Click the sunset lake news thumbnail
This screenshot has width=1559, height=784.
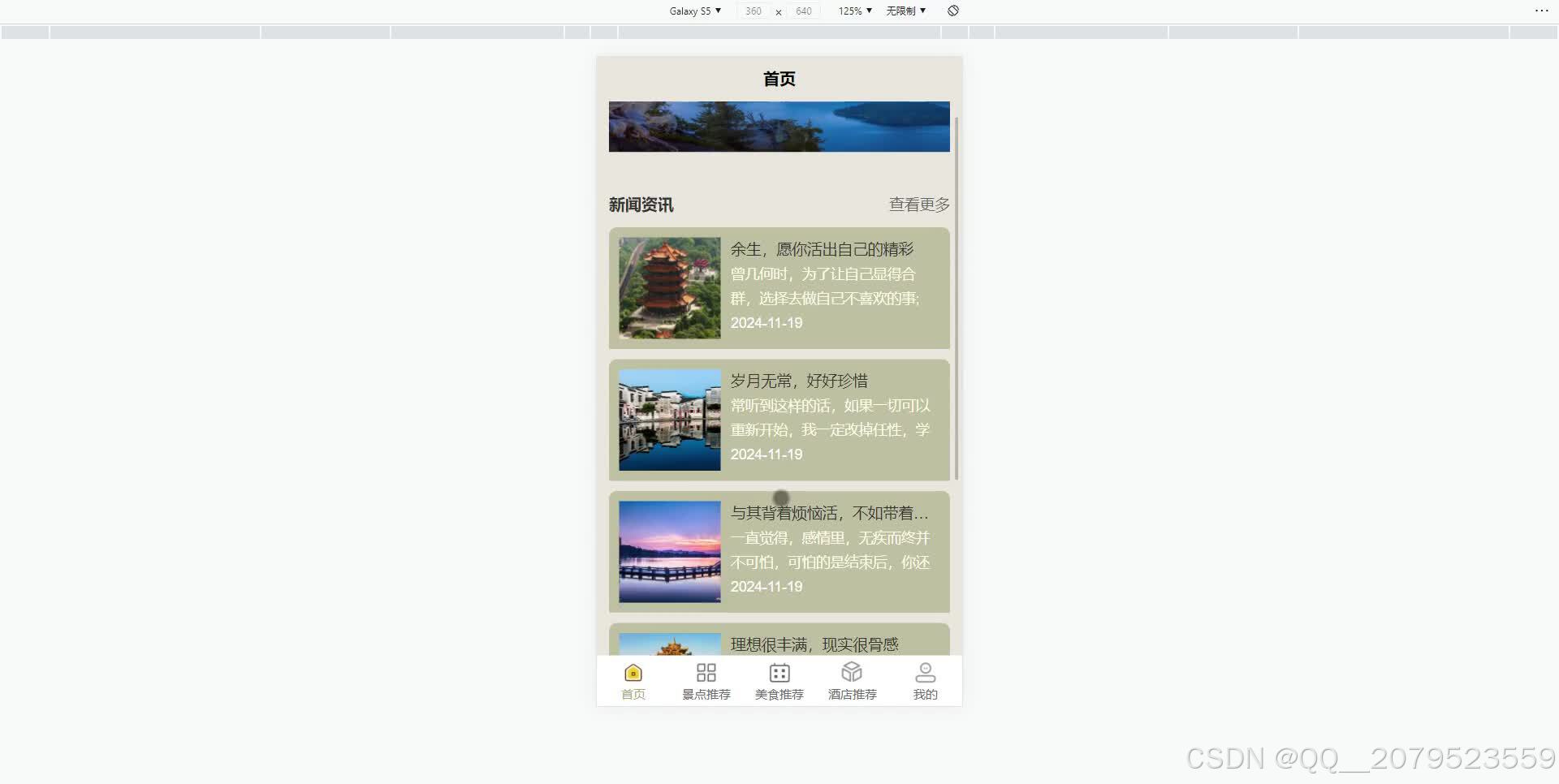[670, 552]
